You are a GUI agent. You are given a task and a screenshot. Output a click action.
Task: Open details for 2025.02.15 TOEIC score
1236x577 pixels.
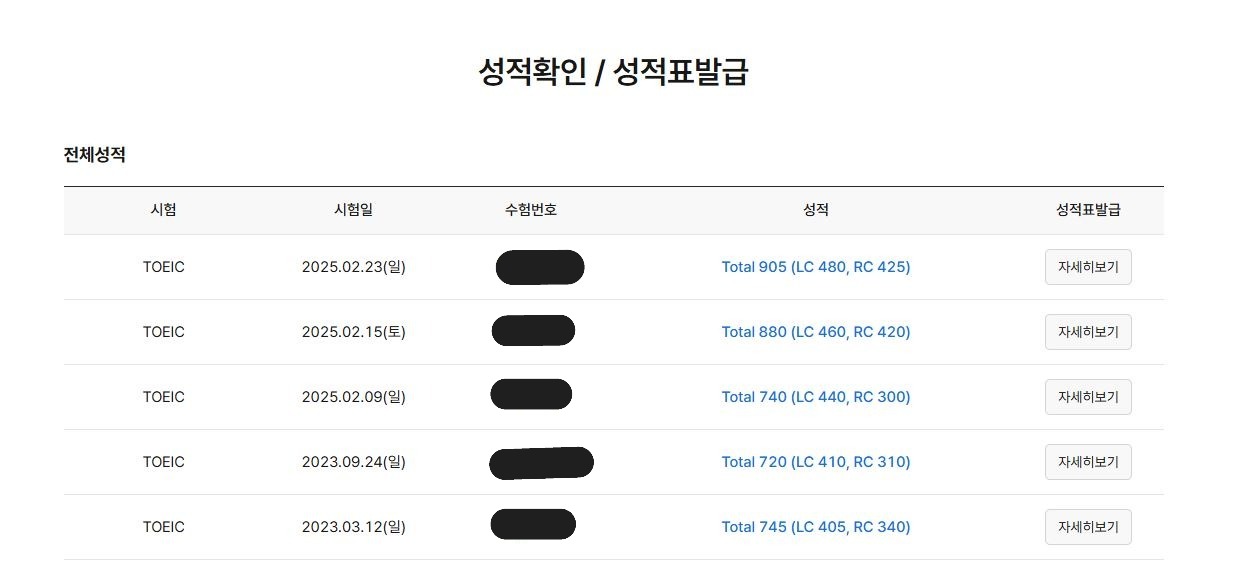(x=1088, y=332)
